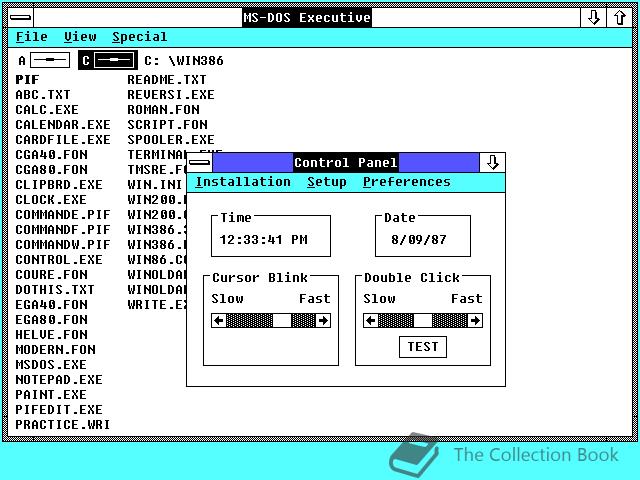The width and height of the screenshot is (640, 480).
Task: Select HELVE.FON file
Action: tap(51, 335)
